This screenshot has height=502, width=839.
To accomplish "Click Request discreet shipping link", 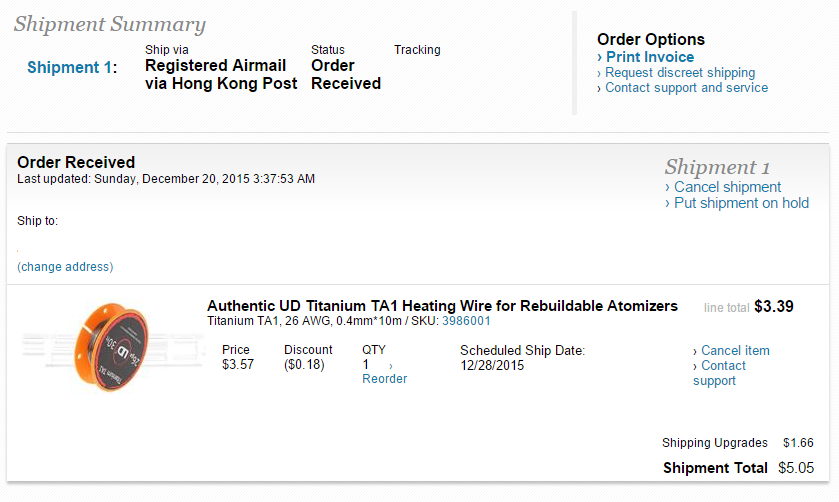I will tap(680, 73).
